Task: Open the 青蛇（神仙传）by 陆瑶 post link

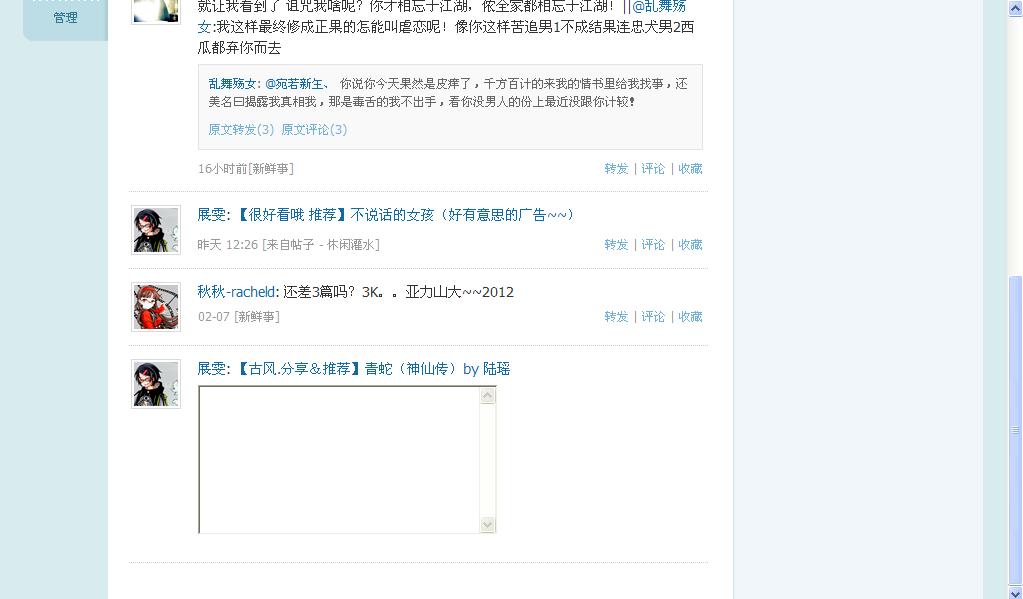Action: tap(371, 369)
